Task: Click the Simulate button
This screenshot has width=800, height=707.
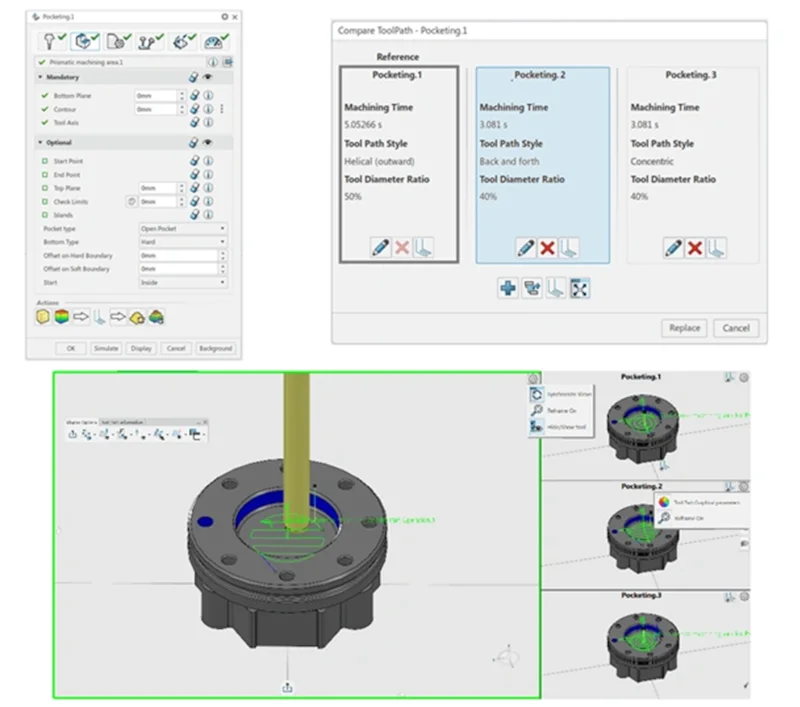Action: pos(105,348)
